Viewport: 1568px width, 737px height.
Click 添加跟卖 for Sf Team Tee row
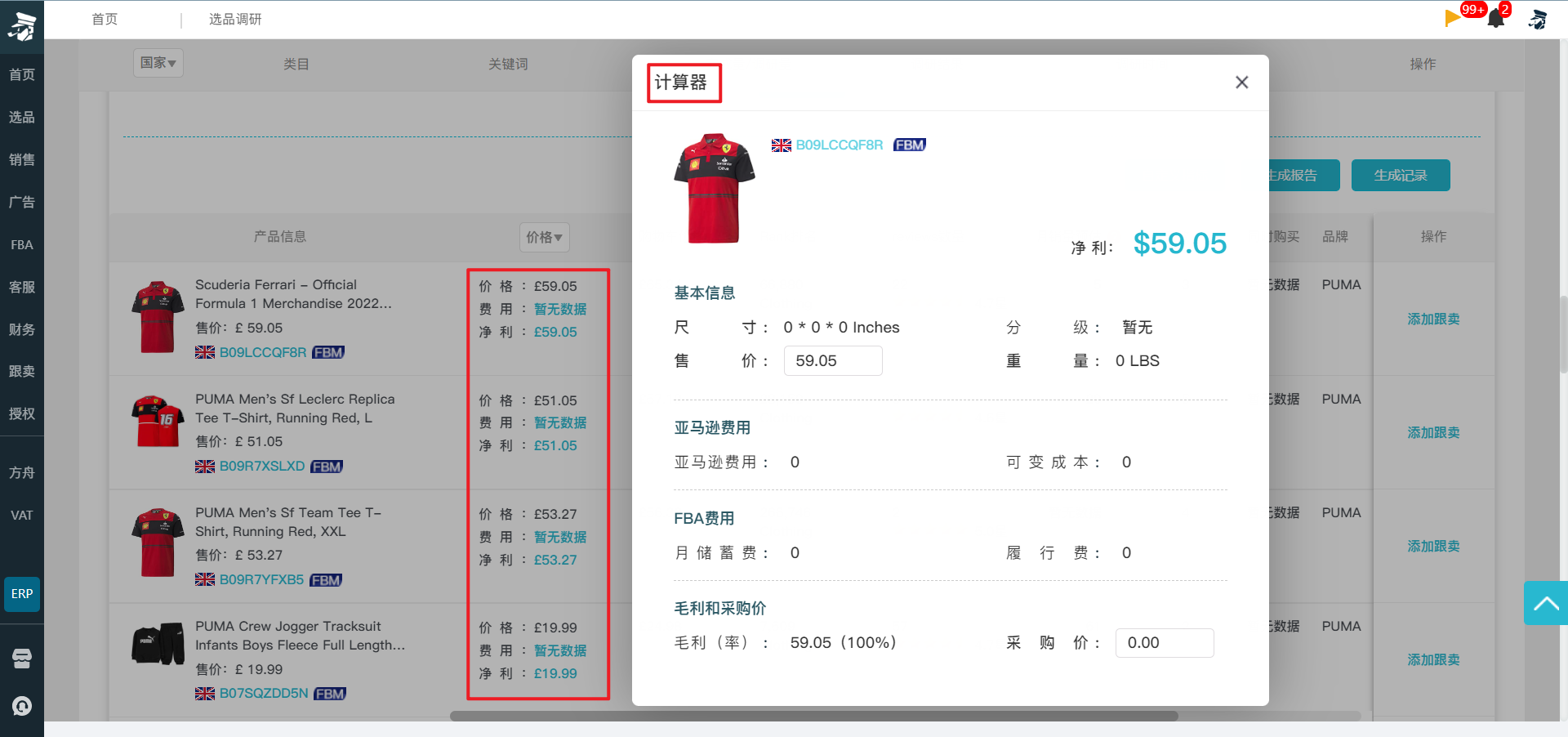(1433, 546)
